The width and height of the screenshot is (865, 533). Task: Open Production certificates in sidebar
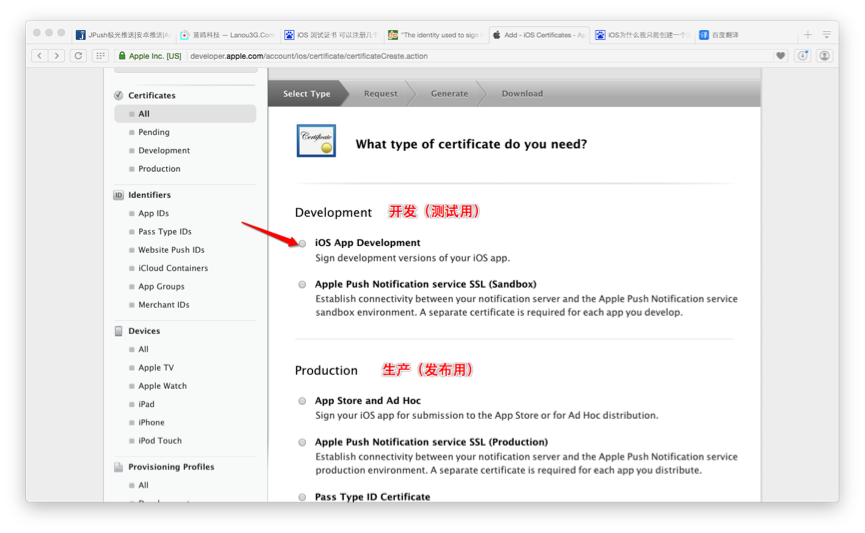[159, 169]
